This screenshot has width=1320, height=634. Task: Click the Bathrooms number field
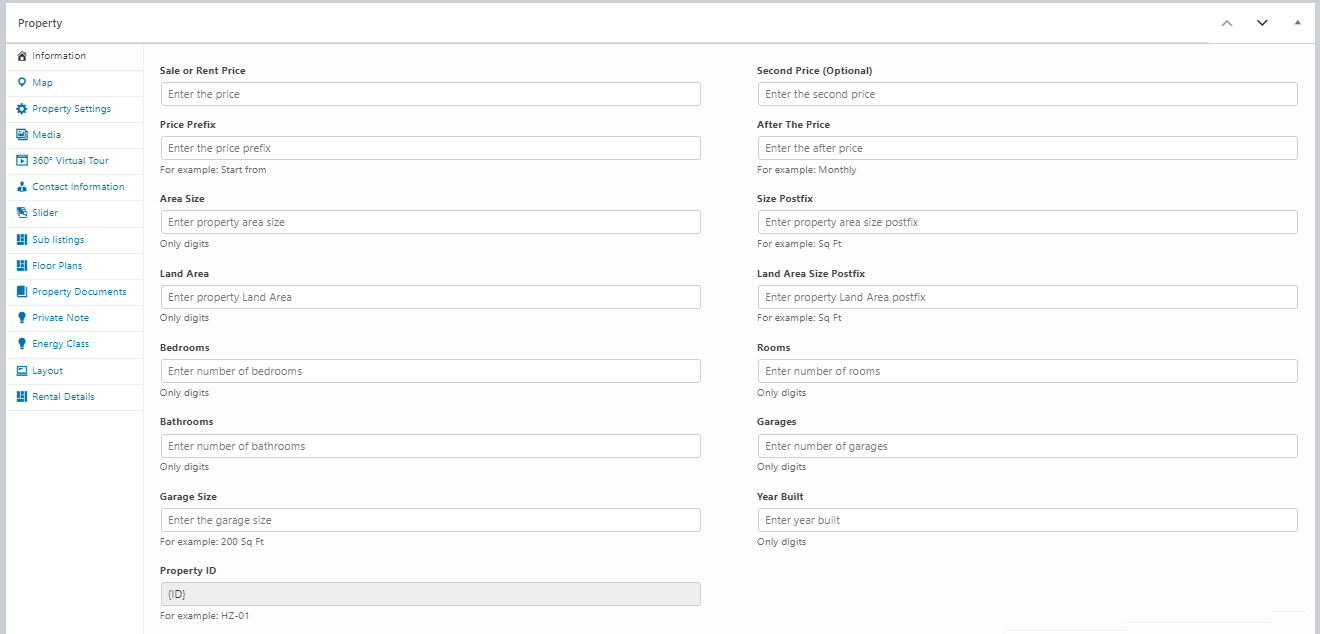pyautogui.click(x=430, y=446)
